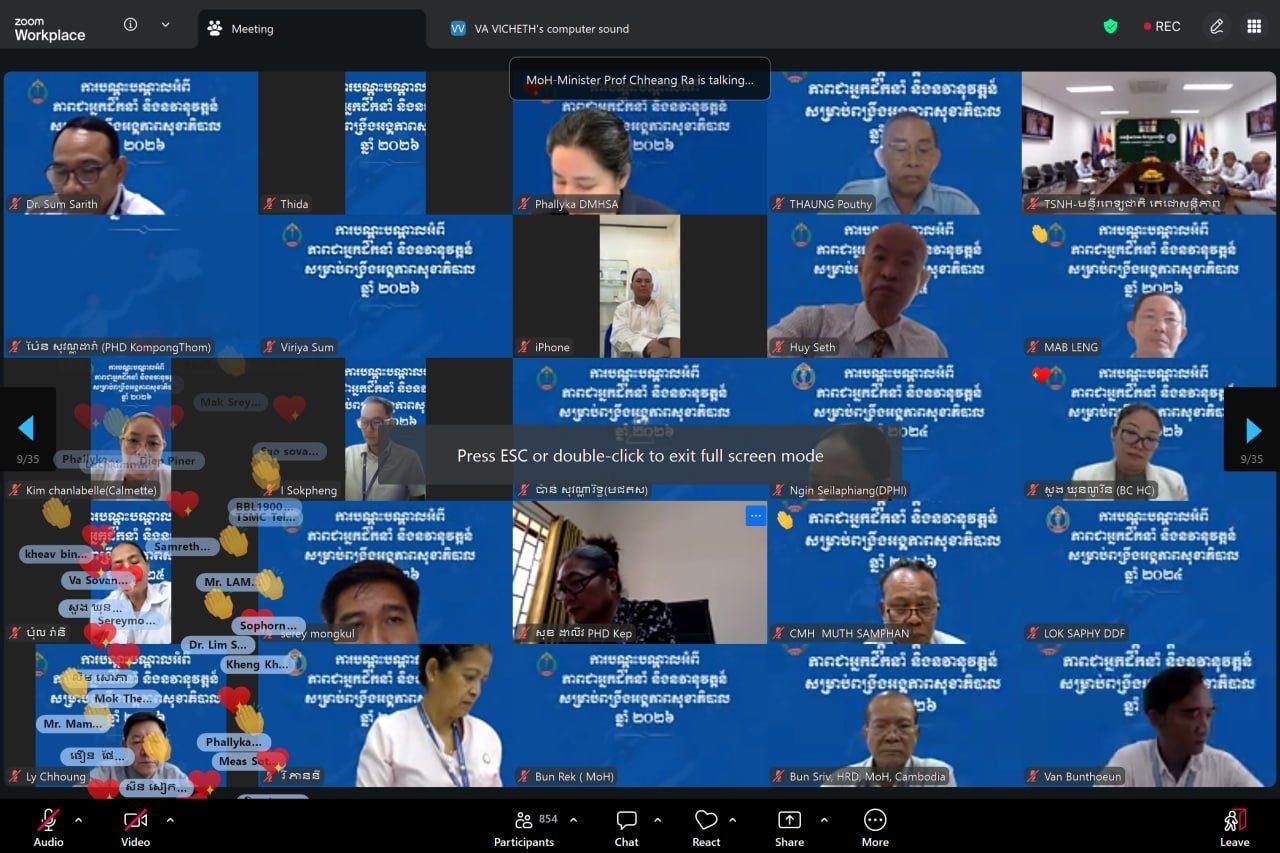Select Kim chanlabelle(Calmette) video tile
Image resolution: width=1280 pixels, height=853 pixels.
pos(131,429)
